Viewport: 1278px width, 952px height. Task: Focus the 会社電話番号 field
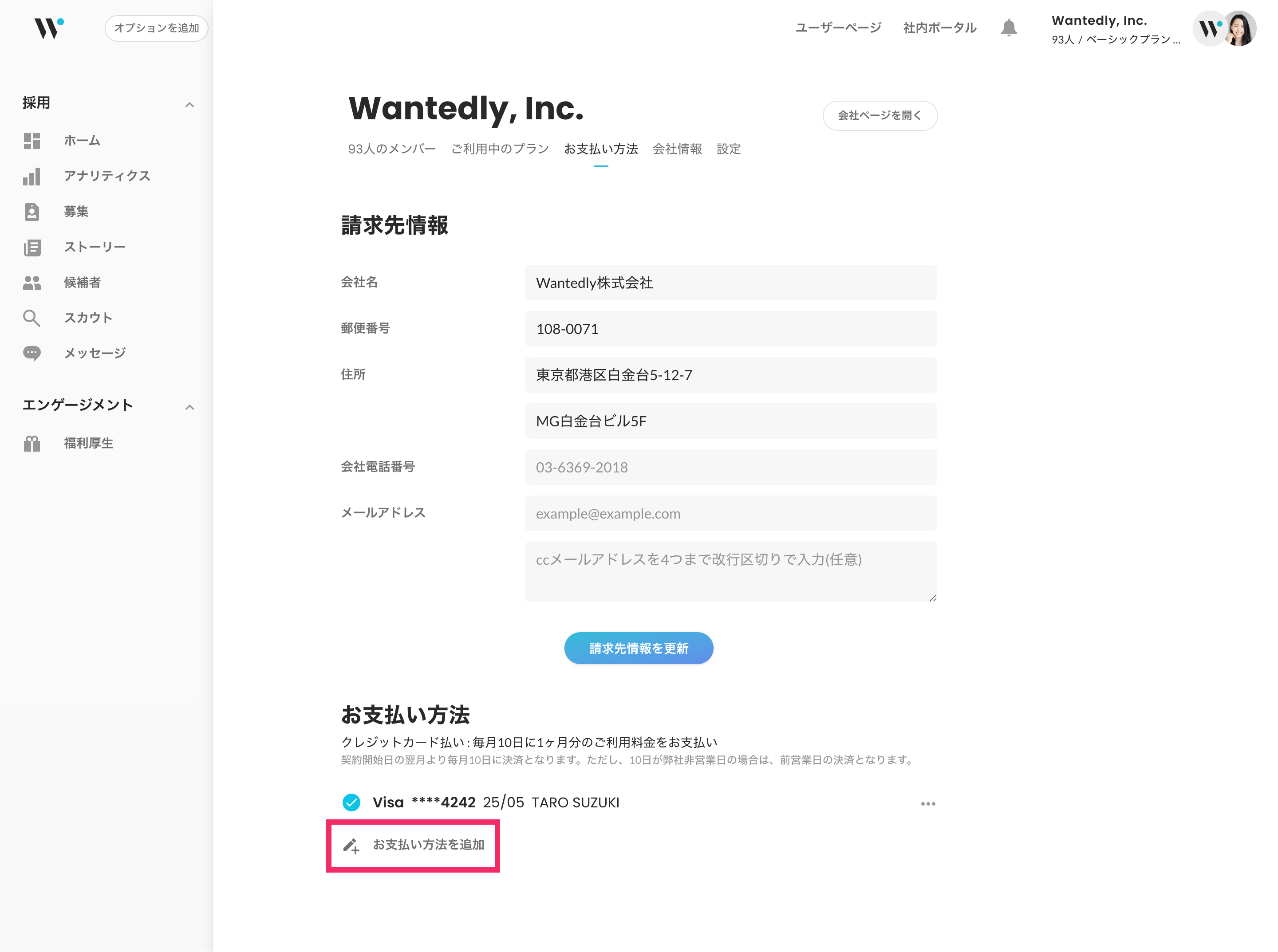tap(731, 467)
